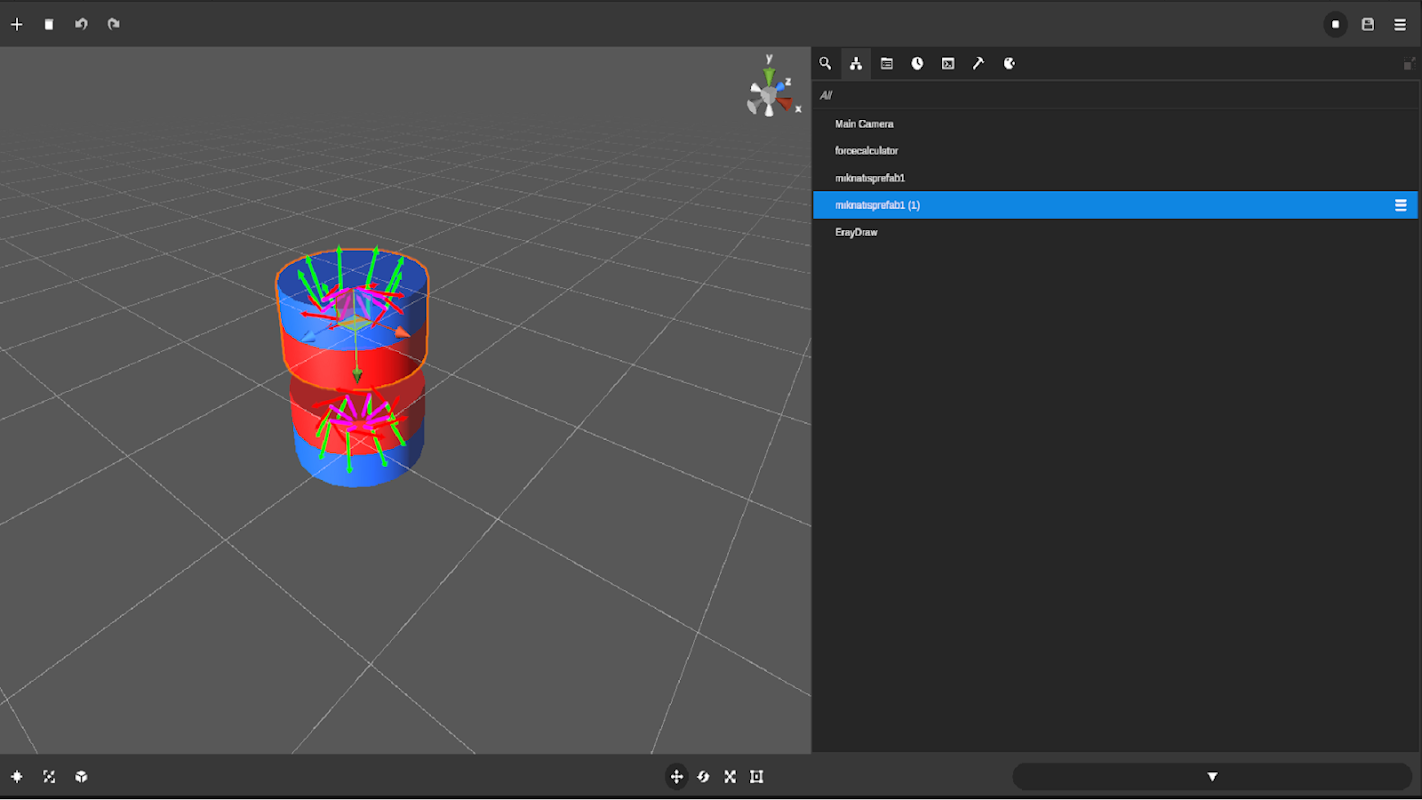Undo the last action
The image size is (1422, 800).
tap(81, 24)
